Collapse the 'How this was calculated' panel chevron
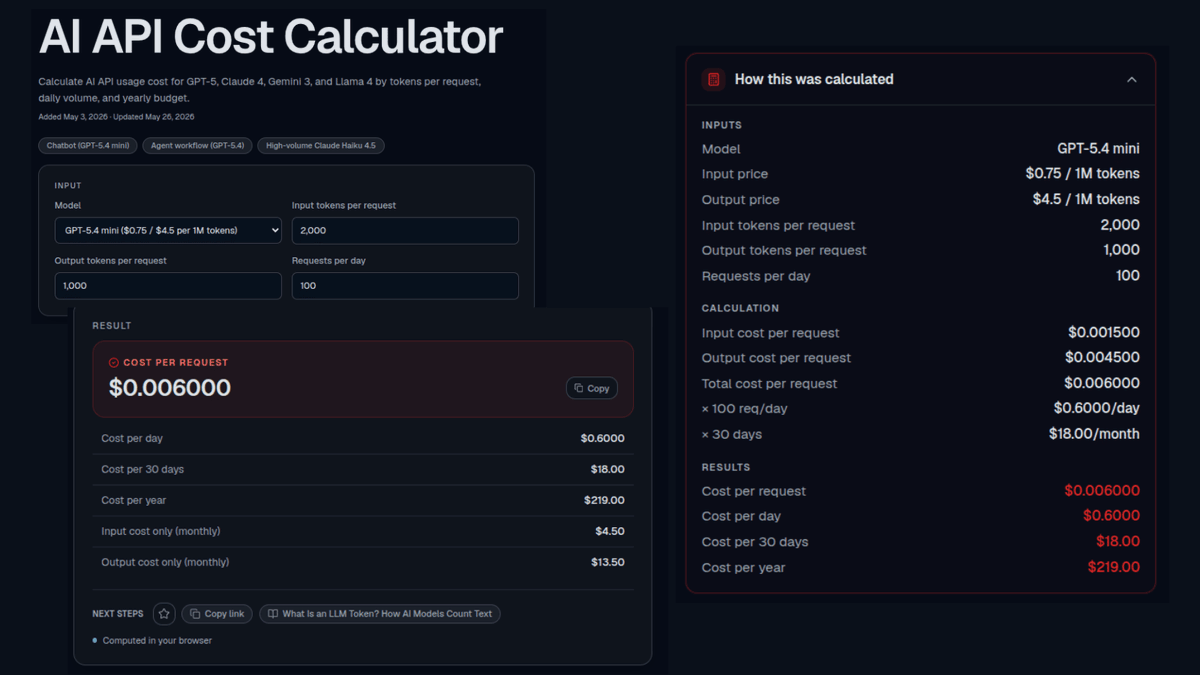The width and height of the screenshot is (1200, 675). [1131, 79]
